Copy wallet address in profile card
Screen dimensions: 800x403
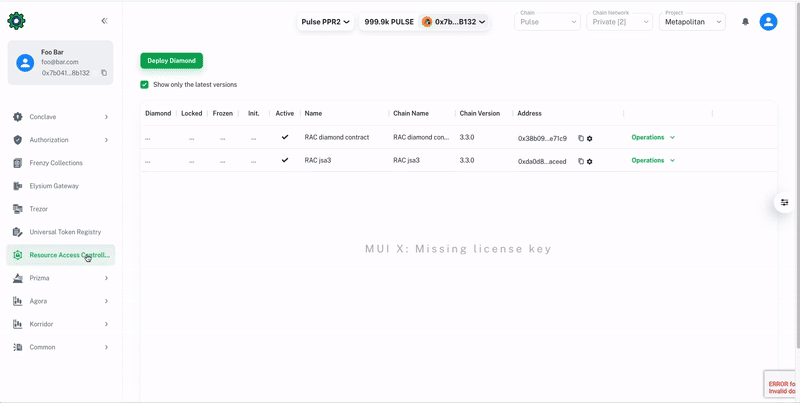(x=104, y=73)
